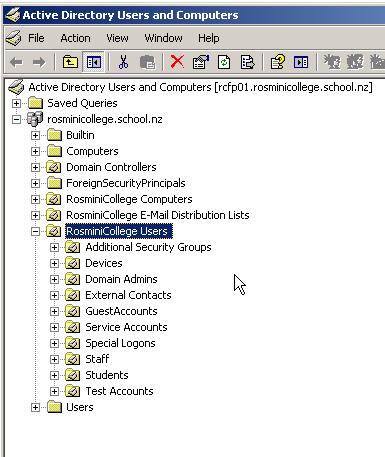Click the Show/Hide Action Pane icon

pyautogui.click(x=301, y=62)
